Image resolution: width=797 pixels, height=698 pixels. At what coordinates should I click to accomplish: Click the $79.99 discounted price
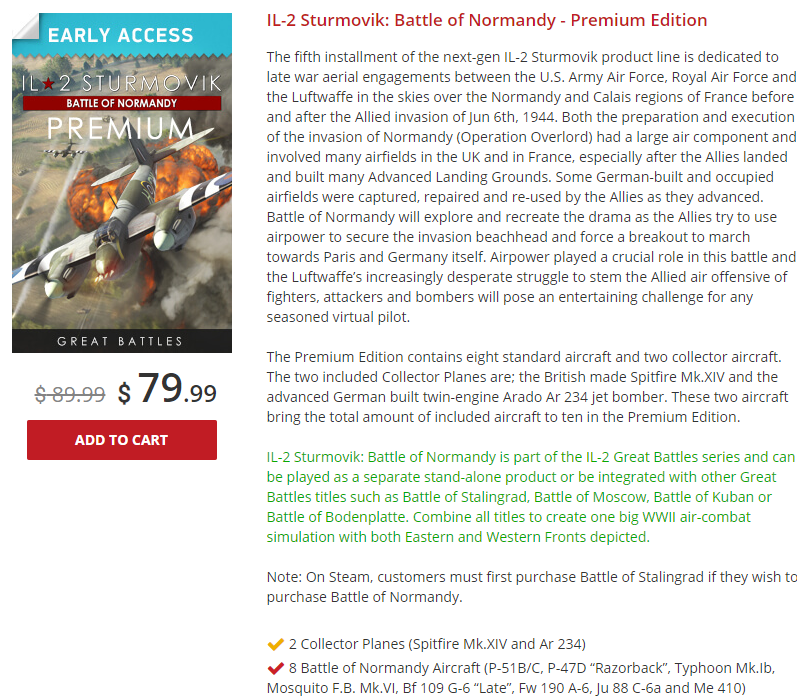pyautogui.click(x=168, y=390)
